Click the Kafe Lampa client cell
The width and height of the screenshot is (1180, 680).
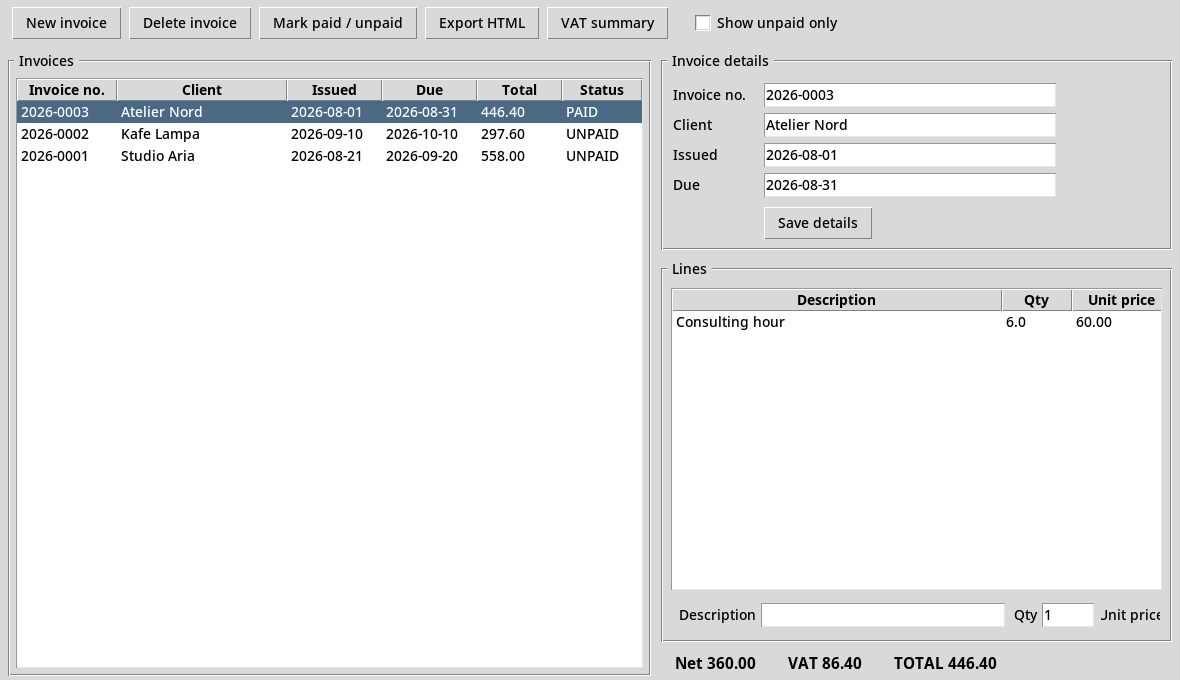(160, 134)
